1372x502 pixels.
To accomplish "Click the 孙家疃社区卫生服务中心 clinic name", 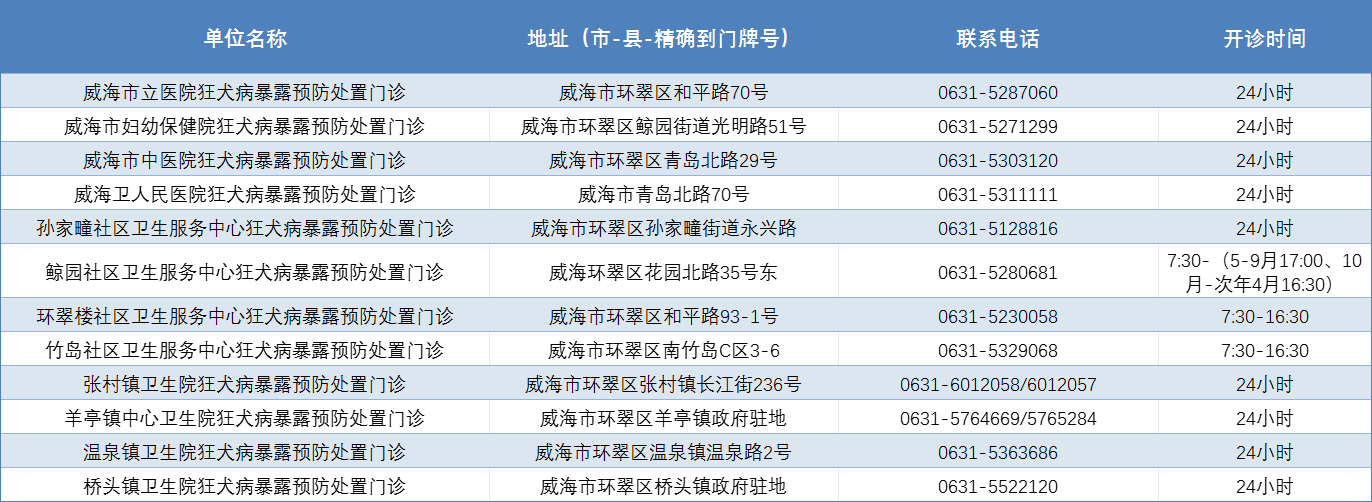I will tap(245, 228).
